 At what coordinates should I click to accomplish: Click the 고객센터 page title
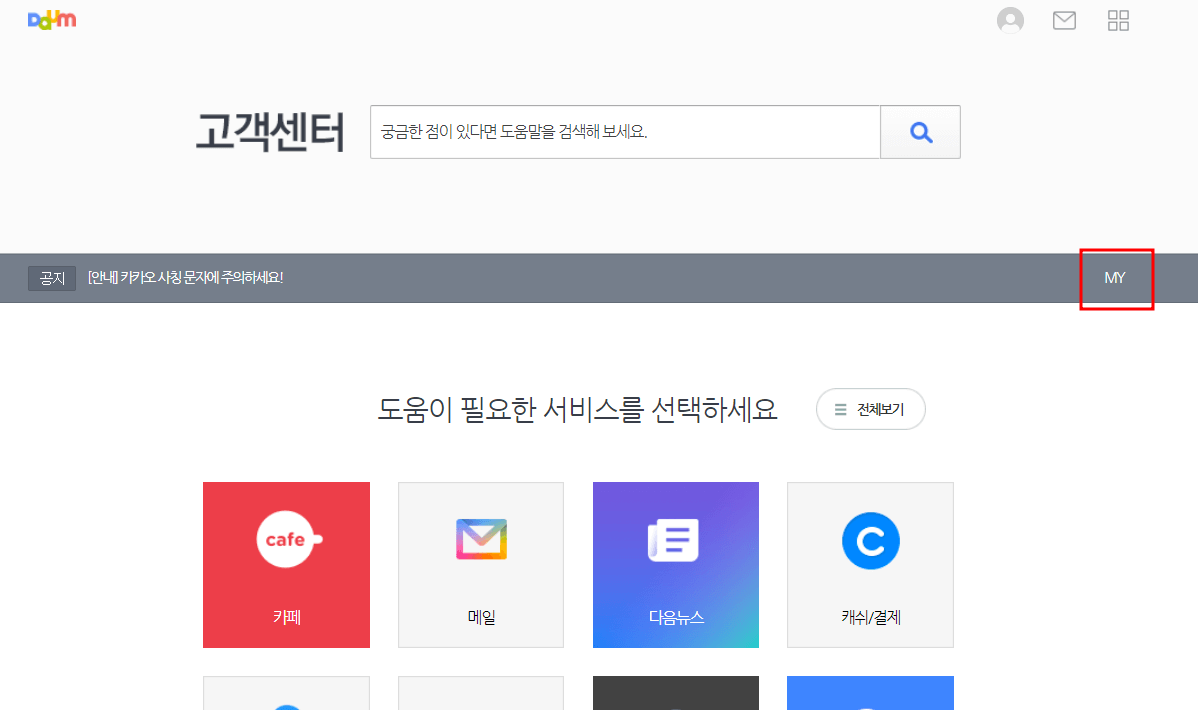(268, 131)
